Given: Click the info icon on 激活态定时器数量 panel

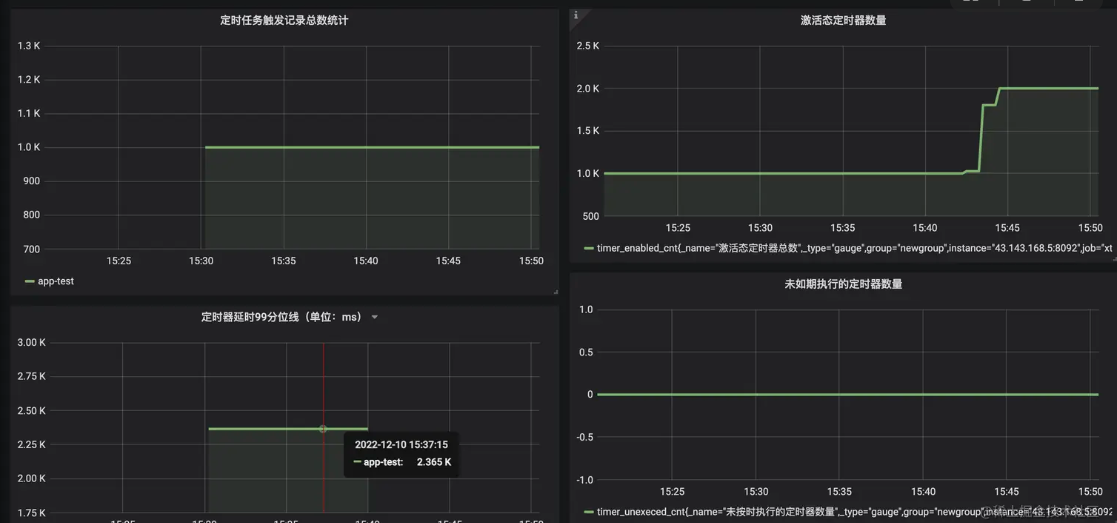Looking at the screenshot, I should [576, 15].
